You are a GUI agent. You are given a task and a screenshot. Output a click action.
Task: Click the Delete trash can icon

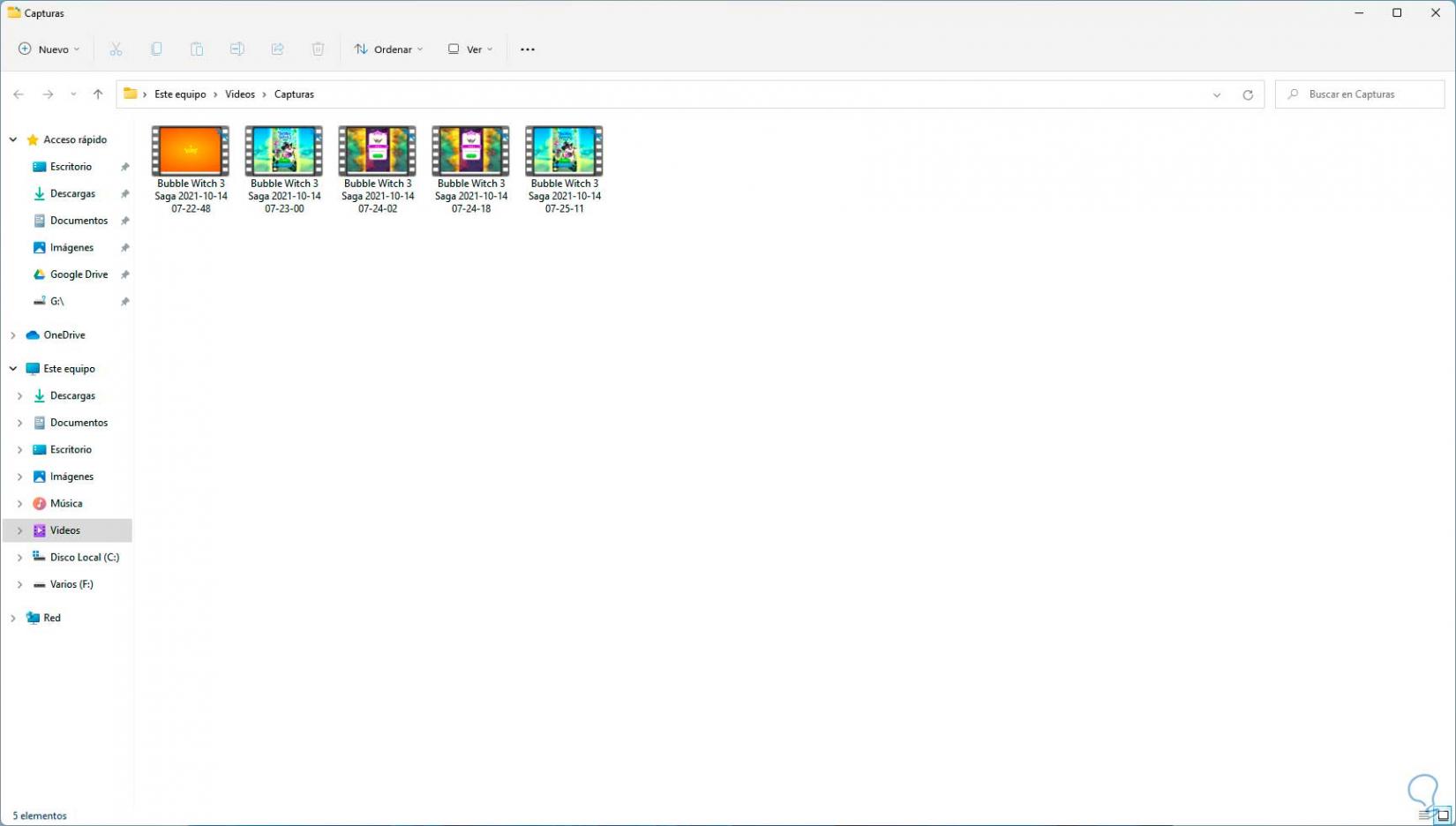[319, 49]
